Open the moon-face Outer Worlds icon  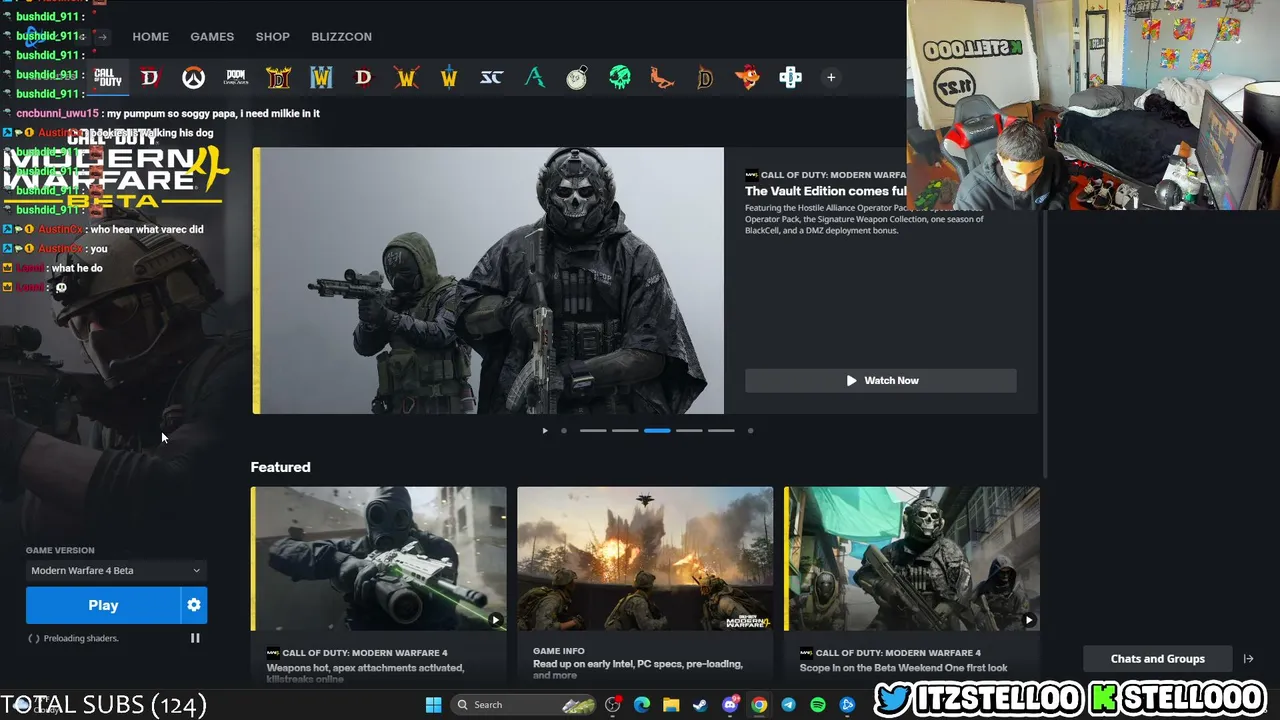577,77
